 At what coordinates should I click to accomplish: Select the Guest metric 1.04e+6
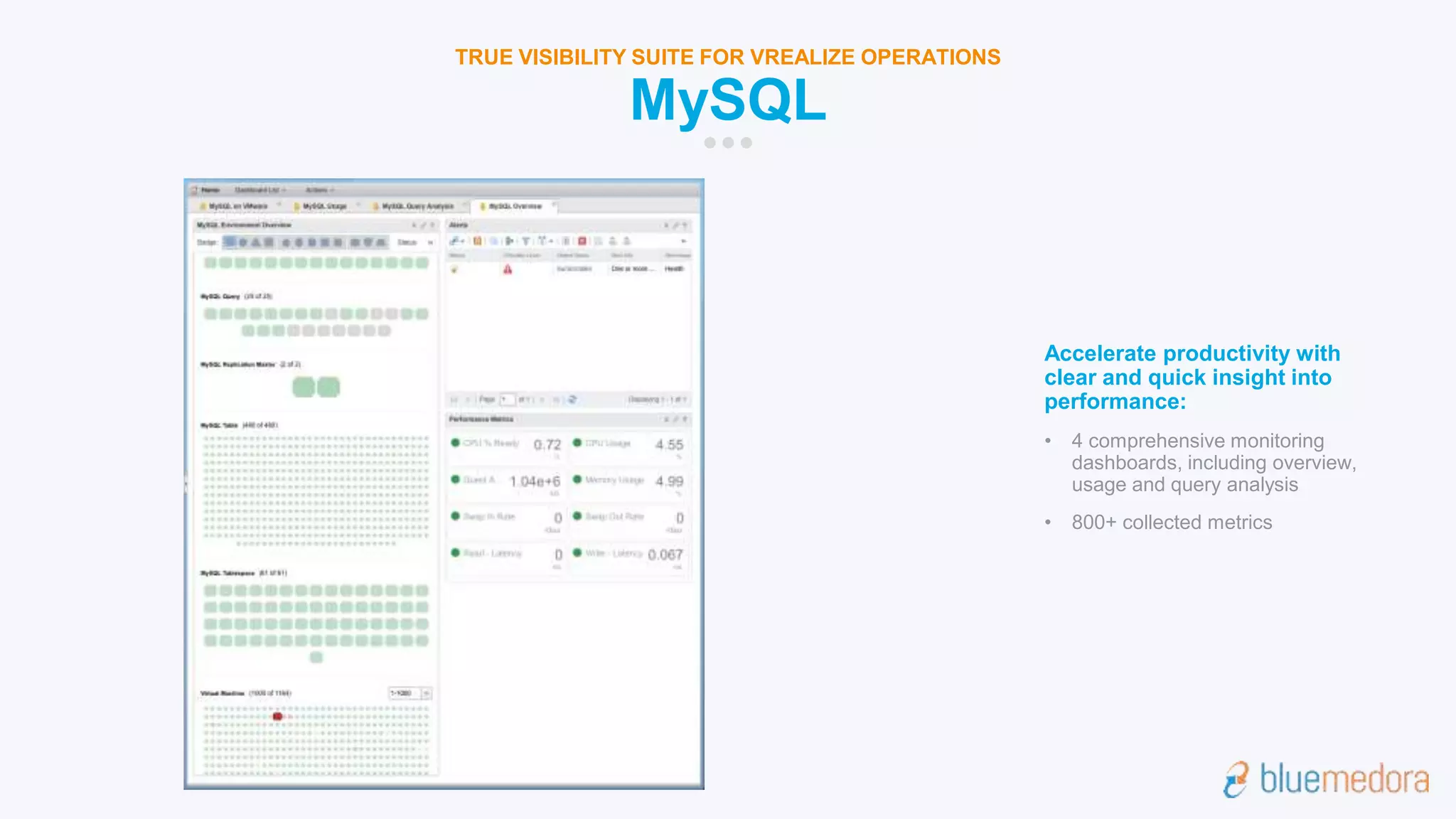click(x=506, y=483)
